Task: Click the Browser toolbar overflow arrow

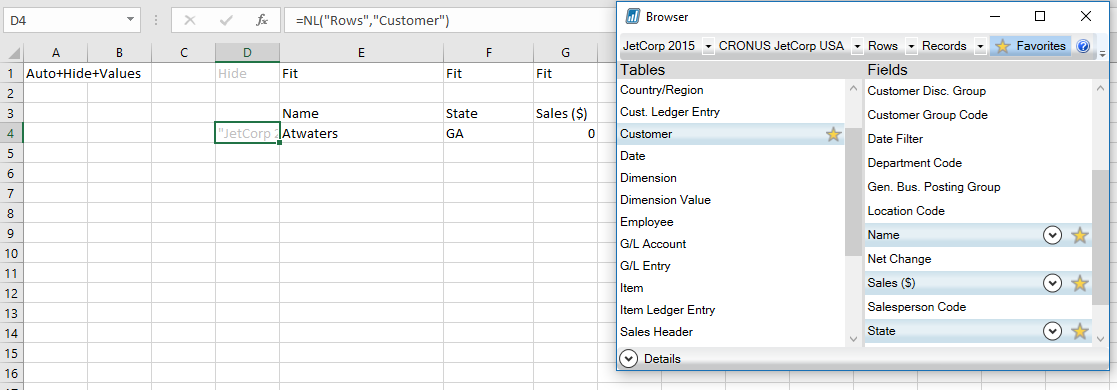Action: pyautogui.click(x=1103, y=53)
